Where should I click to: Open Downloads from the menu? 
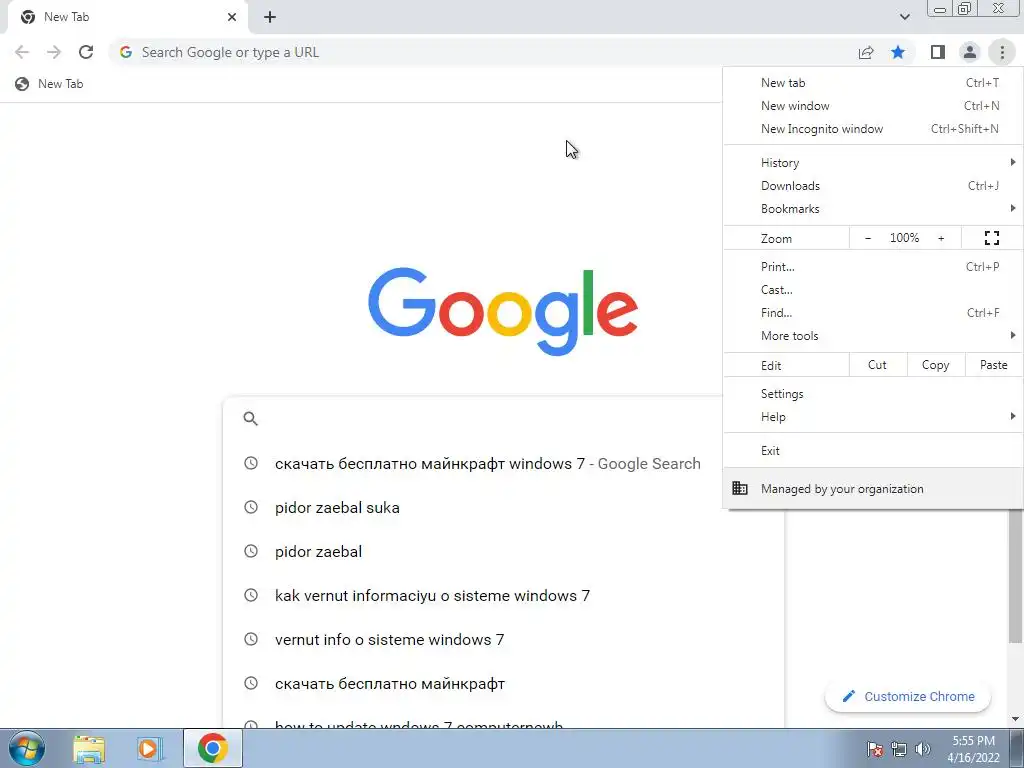click(x=873, y=185)
